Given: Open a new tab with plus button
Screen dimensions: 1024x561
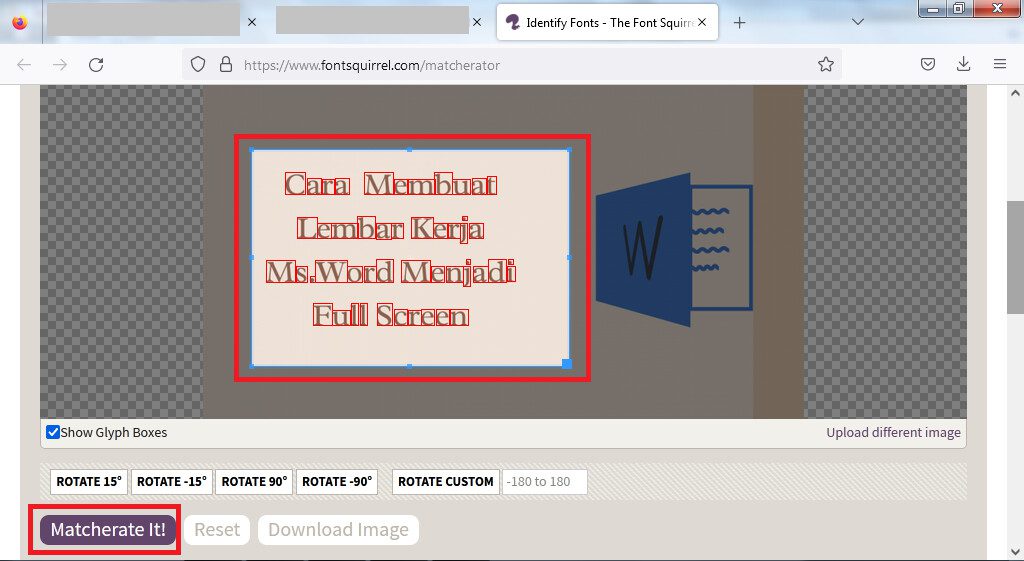Looking at the screenshot, I should click(739, 23).
